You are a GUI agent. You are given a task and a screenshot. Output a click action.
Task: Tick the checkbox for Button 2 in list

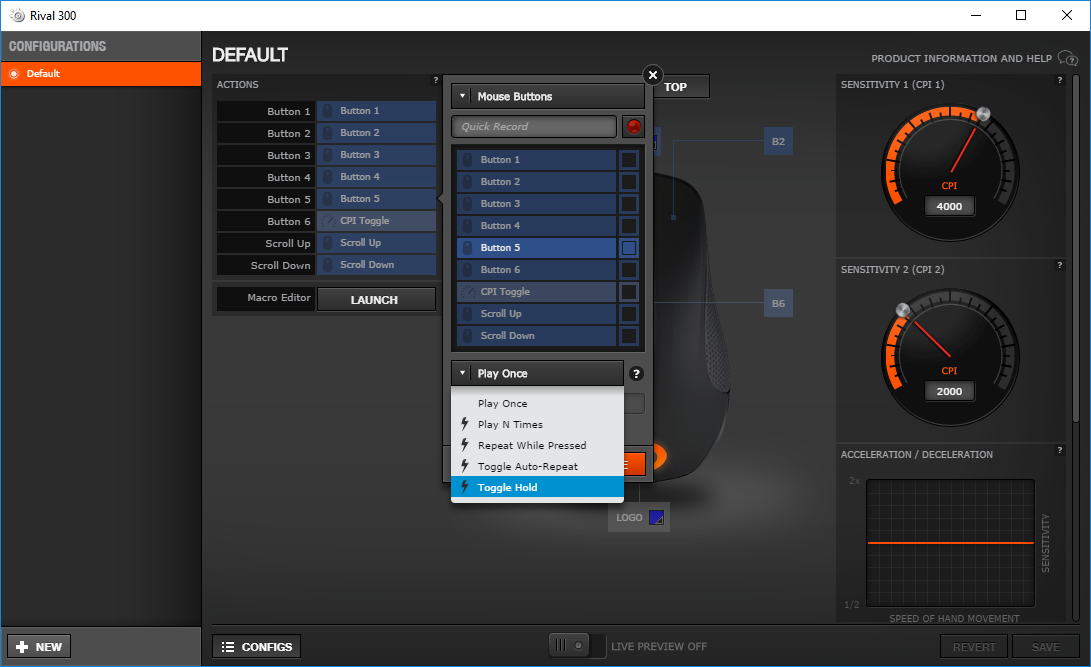pyautogui.click(x=629, y=182)
